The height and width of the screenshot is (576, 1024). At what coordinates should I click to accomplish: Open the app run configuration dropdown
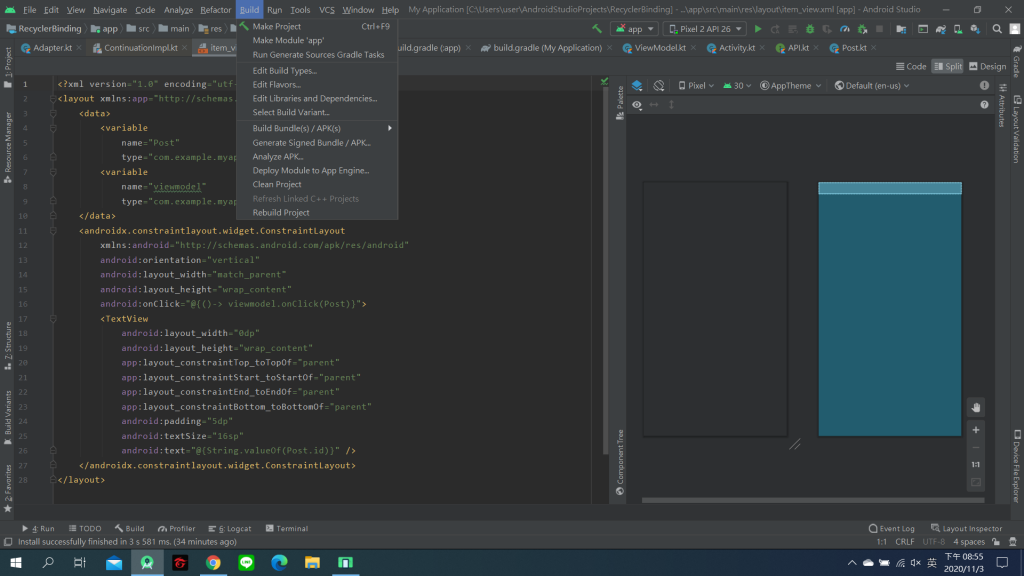click(634, 29)
